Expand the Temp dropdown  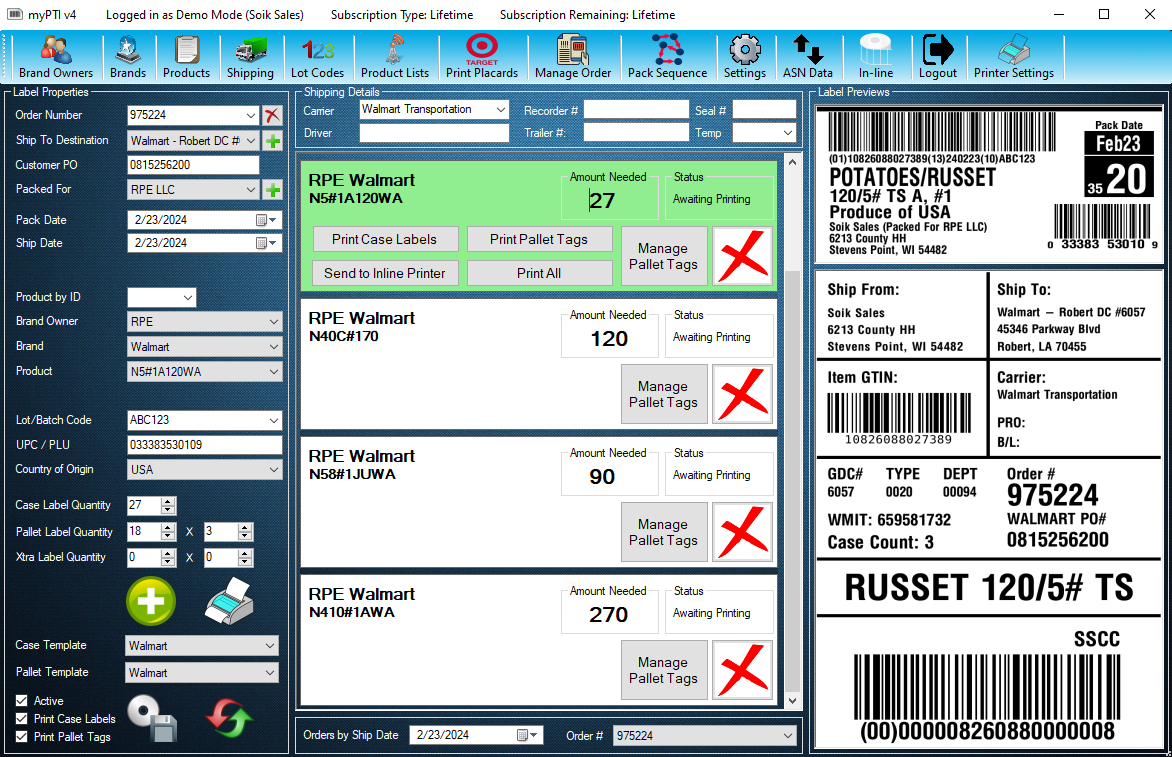787,133
